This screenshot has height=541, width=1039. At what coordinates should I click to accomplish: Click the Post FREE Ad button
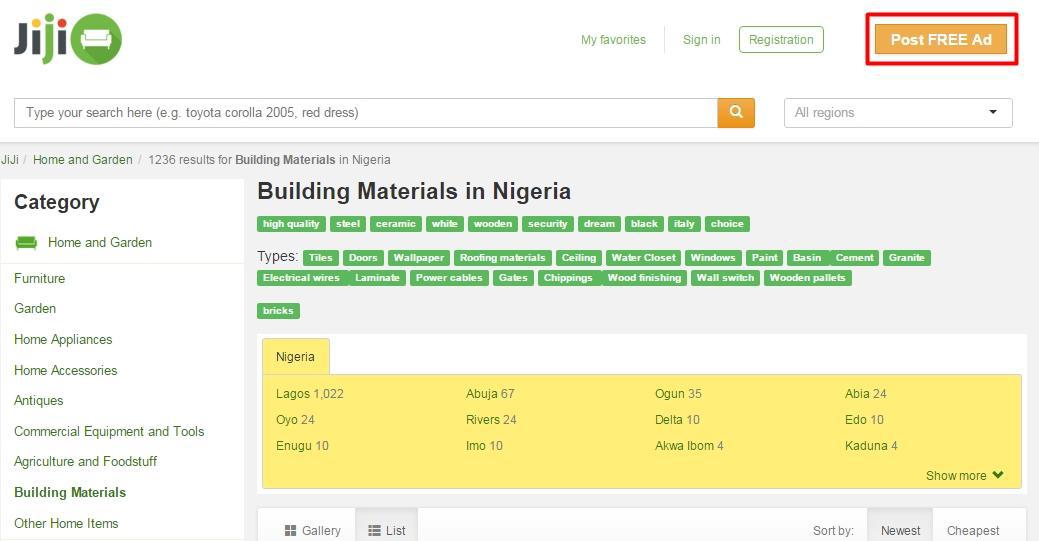tap(940, 40)
